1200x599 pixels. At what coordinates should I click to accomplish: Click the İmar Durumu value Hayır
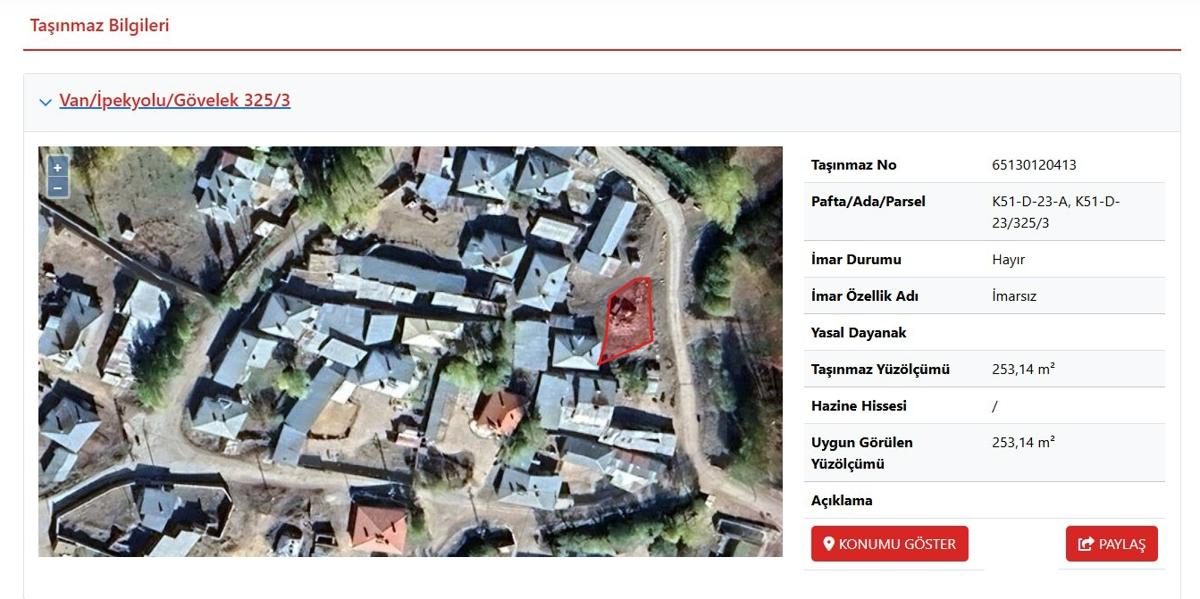1008,259
